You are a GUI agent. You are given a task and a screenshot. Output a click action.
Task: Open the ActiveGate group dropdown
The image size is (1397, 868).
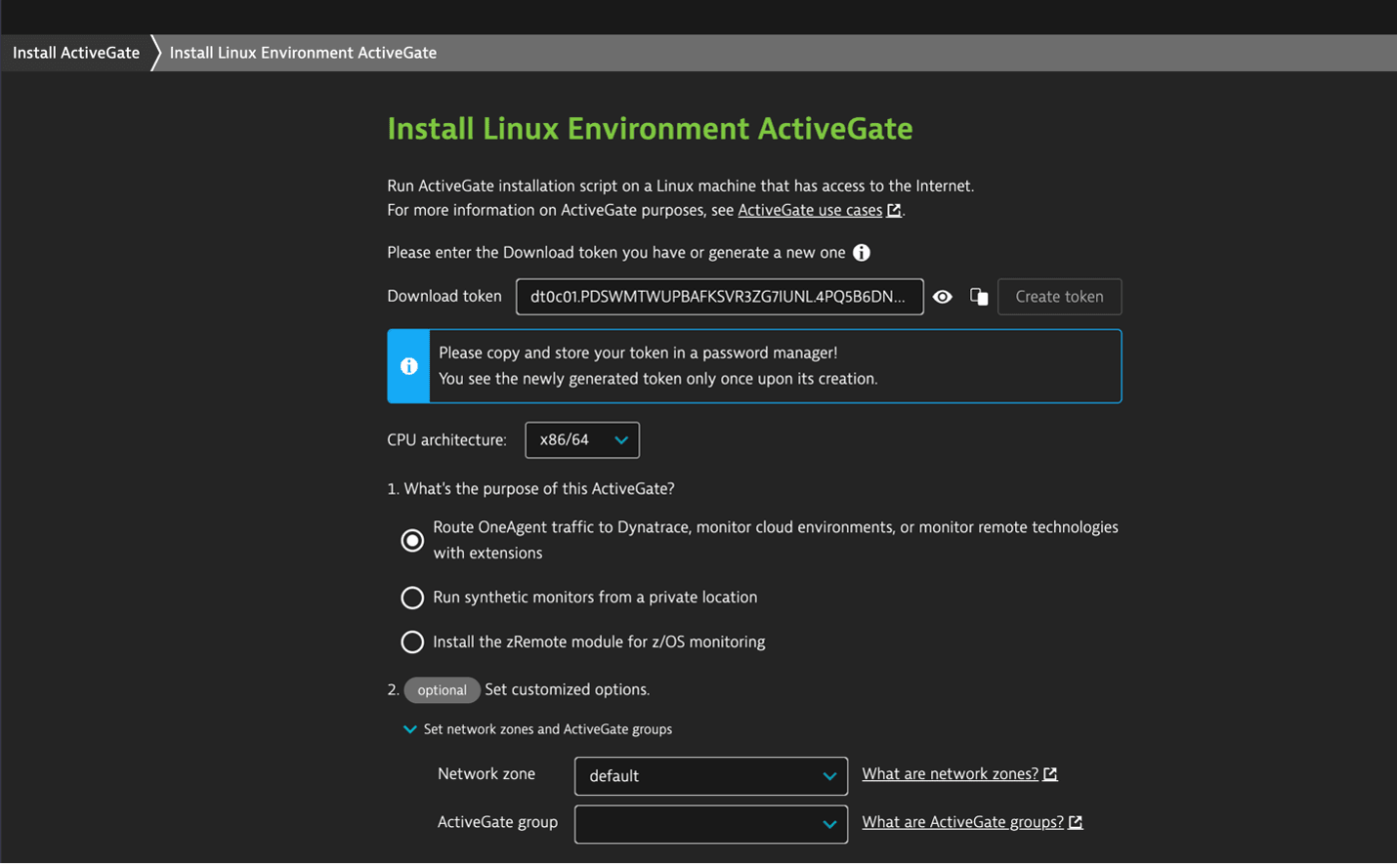click(x=710, y=824)
